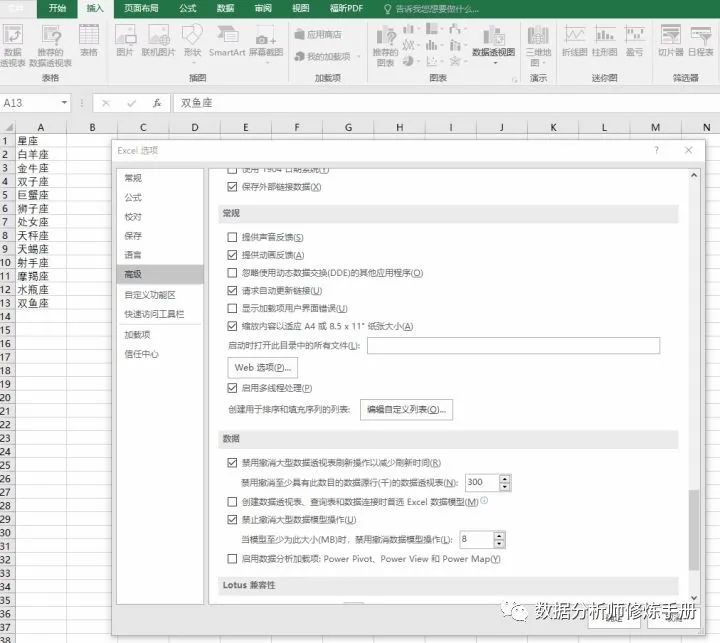The height and width of the screenshot is (643, 720).
Task: Open the 应用商店 store add-in
Action: point(318,34)
